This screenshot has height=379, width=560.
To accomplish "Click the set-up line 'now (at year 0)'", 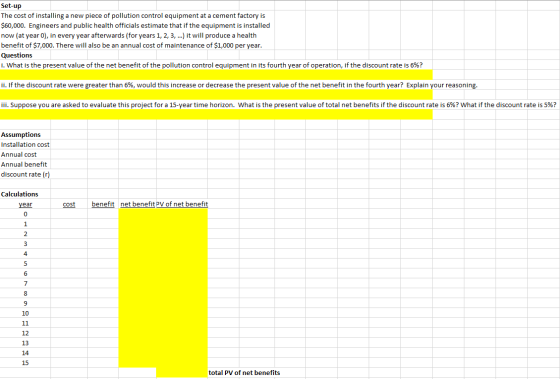I will pyautogui.click(x=129, y=36).
